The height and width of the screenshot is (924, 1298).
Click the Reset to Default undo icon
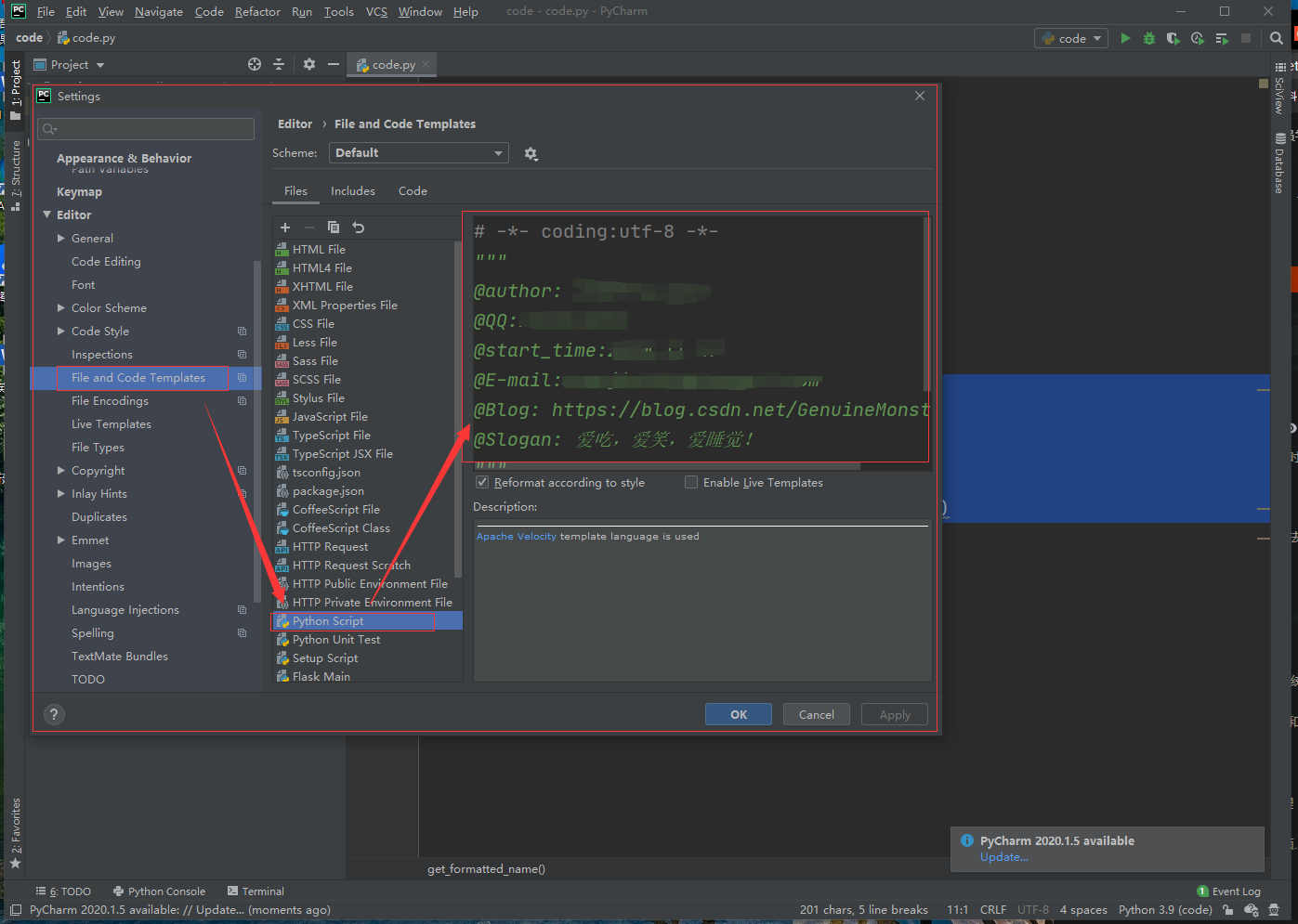coord(359,228)
